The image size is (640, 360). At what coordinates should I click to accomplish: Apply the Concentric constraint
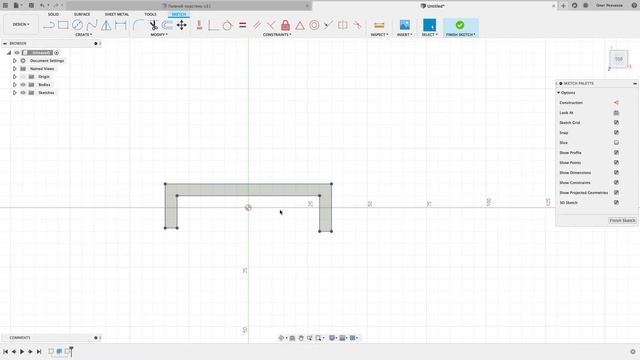coord(314,25)
